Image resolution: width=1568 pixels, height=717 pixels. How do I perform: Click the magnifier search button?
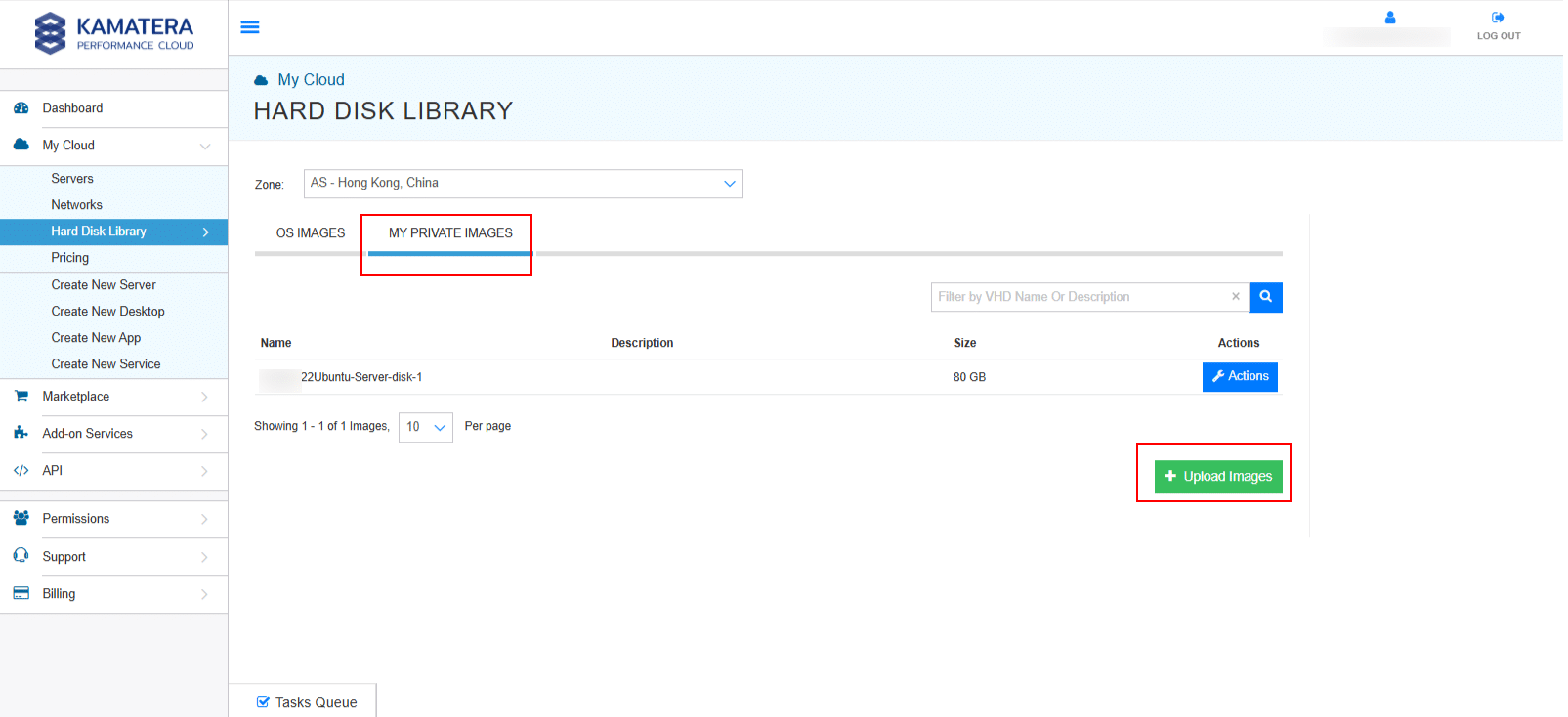click(x=1266, y=297)
